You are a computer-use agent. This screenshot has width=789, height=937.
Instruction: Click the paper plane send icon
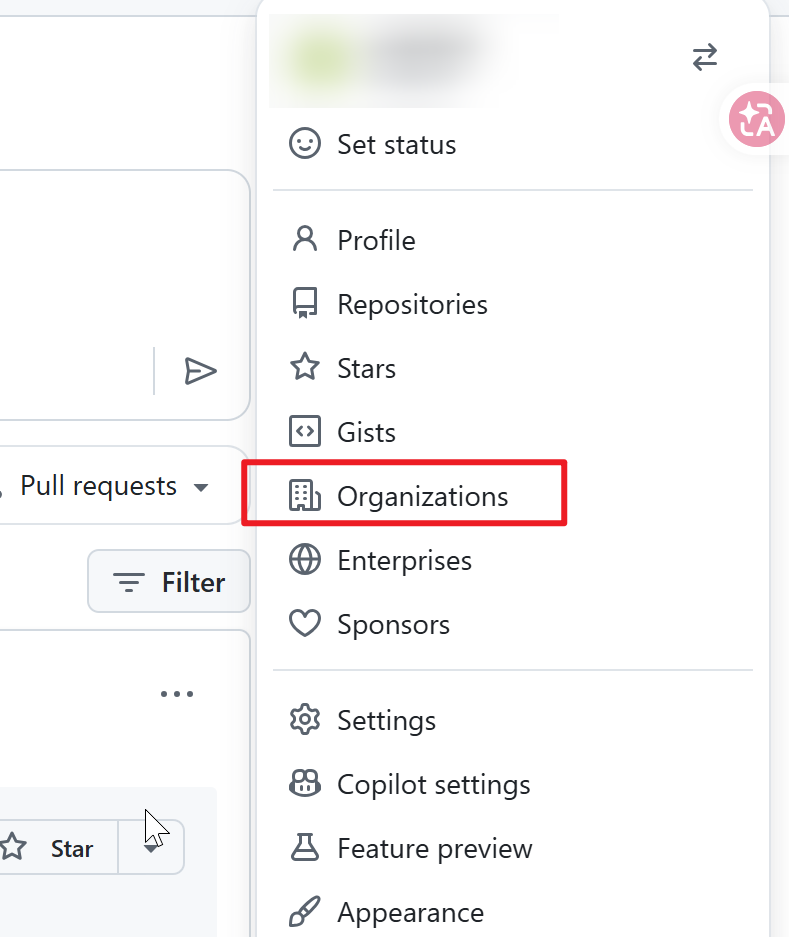[201, 371]
